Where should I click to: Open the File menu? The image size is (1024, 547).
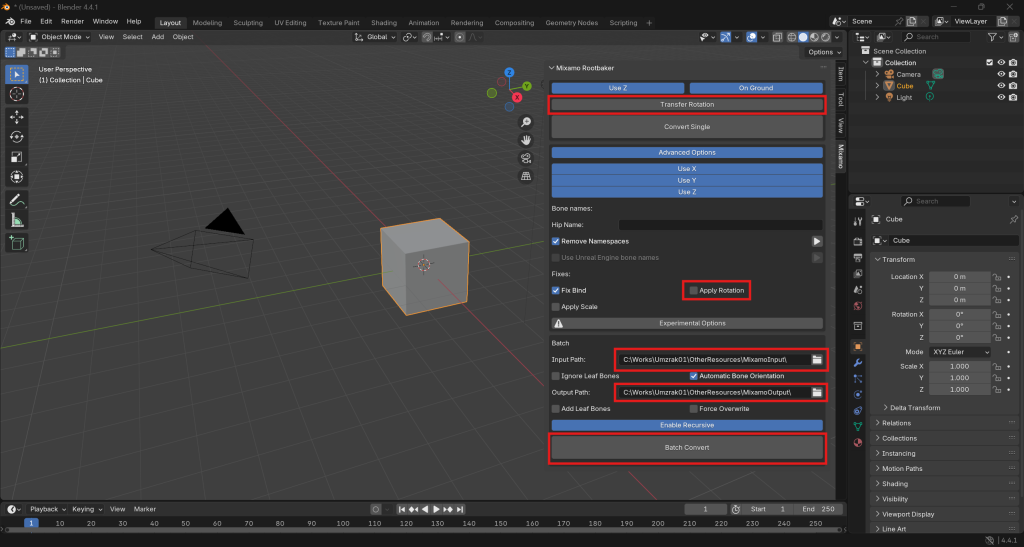pos(26,22)
